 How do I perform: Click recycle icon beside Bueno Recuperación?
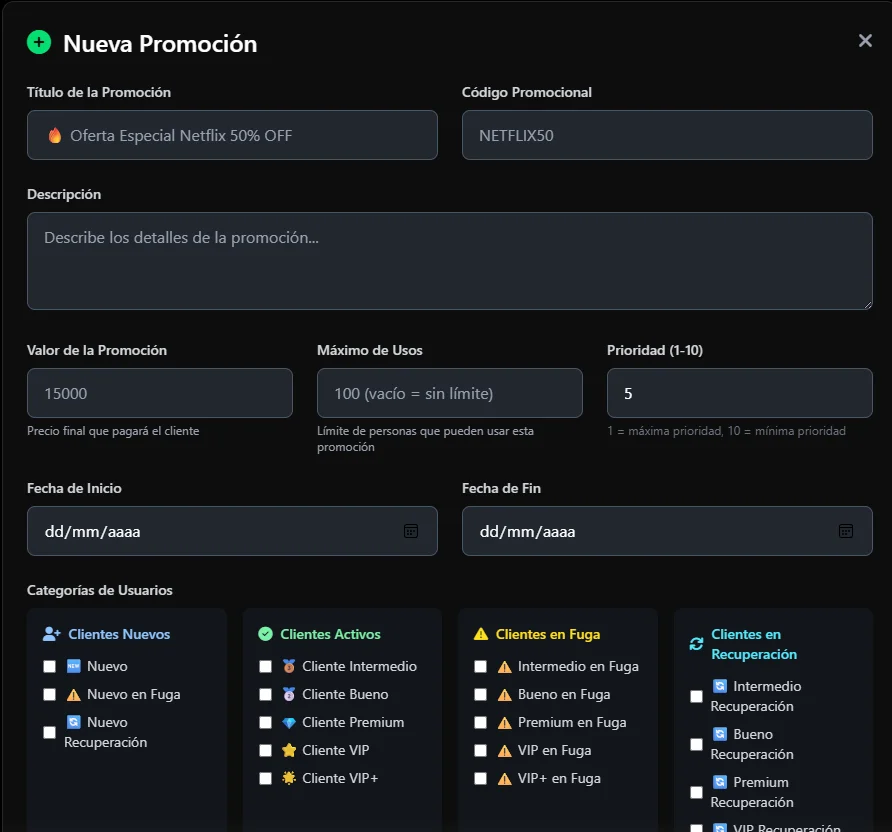720,734
